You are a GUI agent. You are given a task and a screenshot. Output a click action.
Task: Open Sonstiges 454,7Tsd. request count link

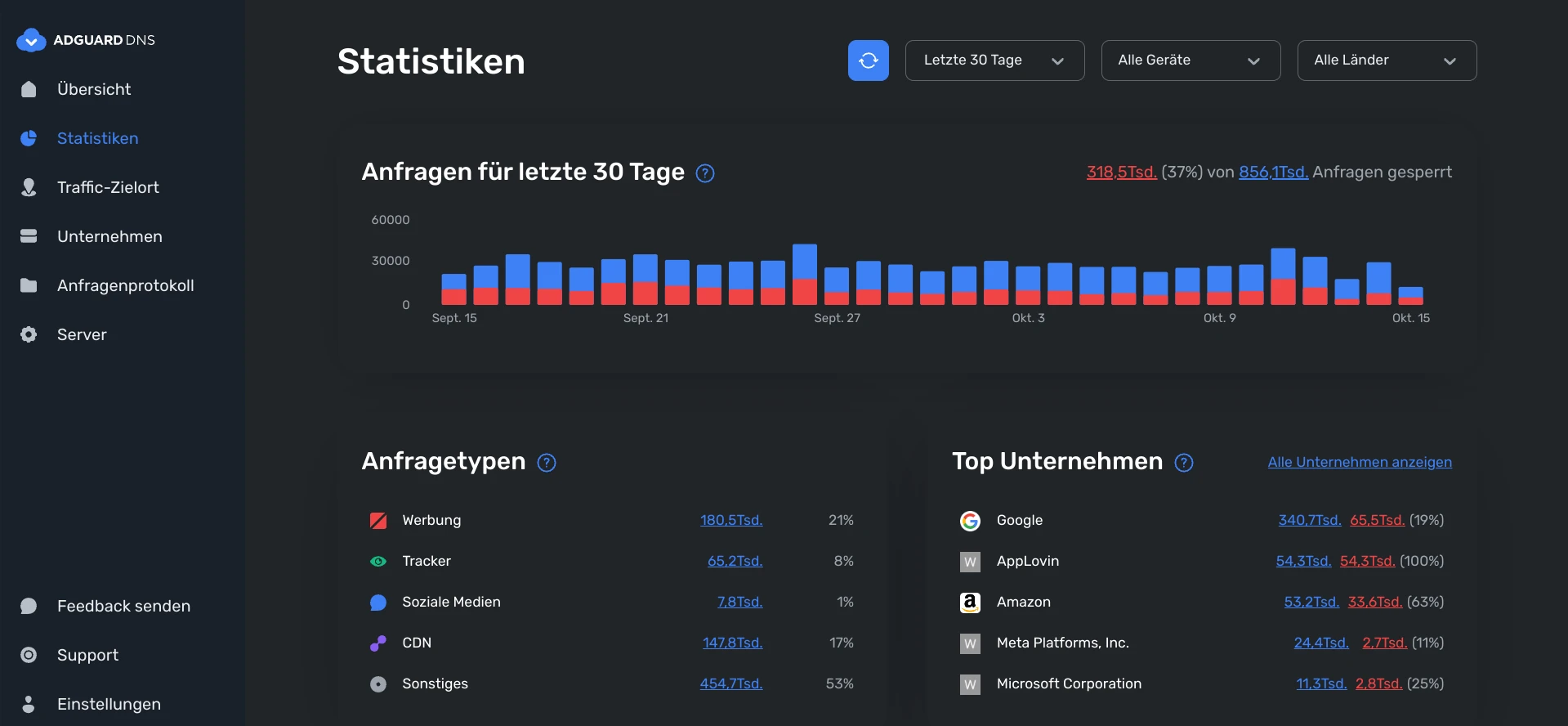pyautogui.click(x=731, y=683)
